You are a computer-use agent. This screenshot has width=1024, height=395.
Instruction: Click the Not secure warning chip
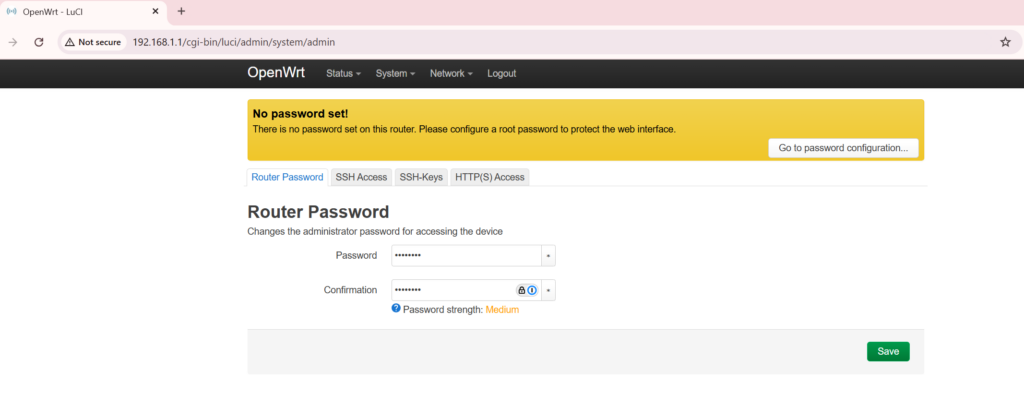(x=93, y=42)
